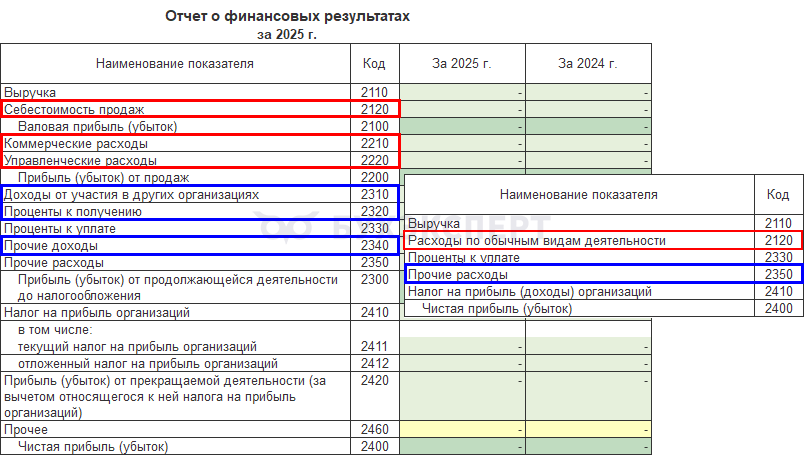The height and width of the screenshot is (456, 804).
Task: Click 'Код' header in simplified table
Action: pos(778,194)
